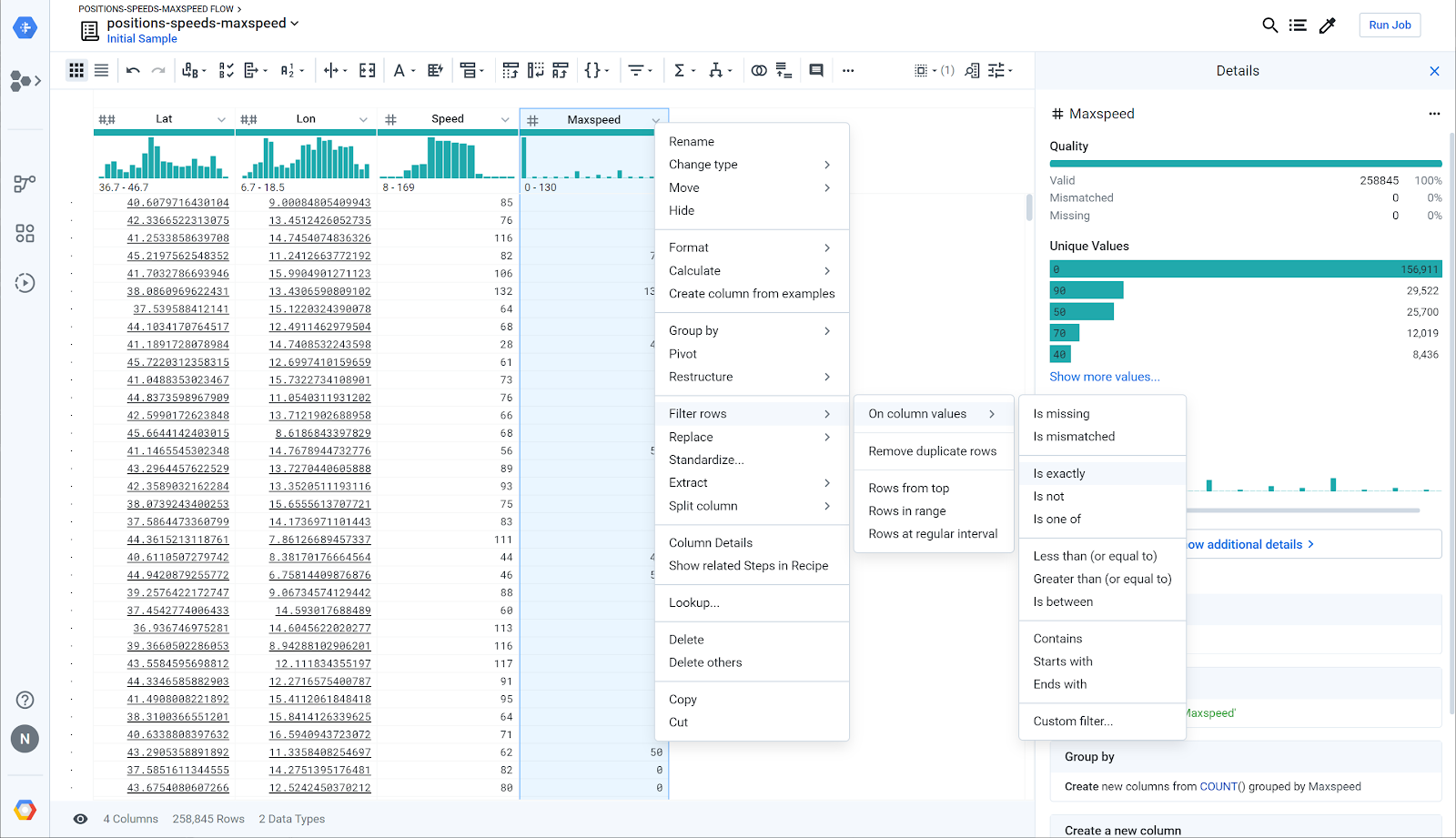Viewport: 1456px width, 838px height.
Task: Open the Initial Sample link
Action: coord(142,39)
